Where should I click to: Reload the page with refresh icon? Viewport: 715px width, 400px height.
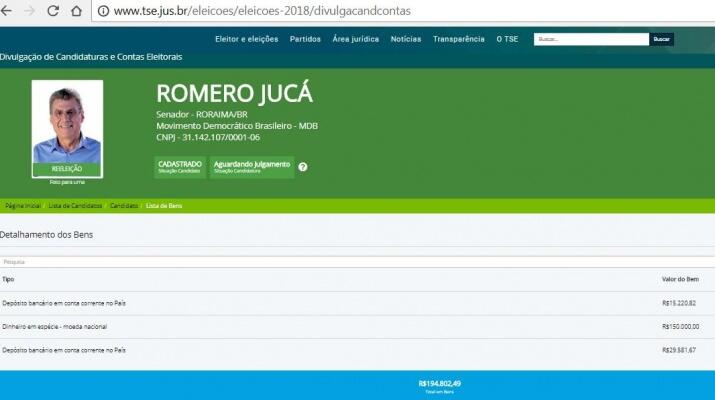coord(53,11)
